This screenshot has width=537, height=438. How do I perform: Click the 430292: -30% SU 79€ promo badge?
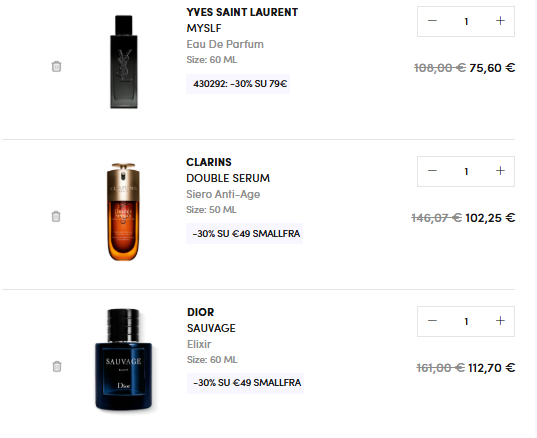(x=238, y=84)
